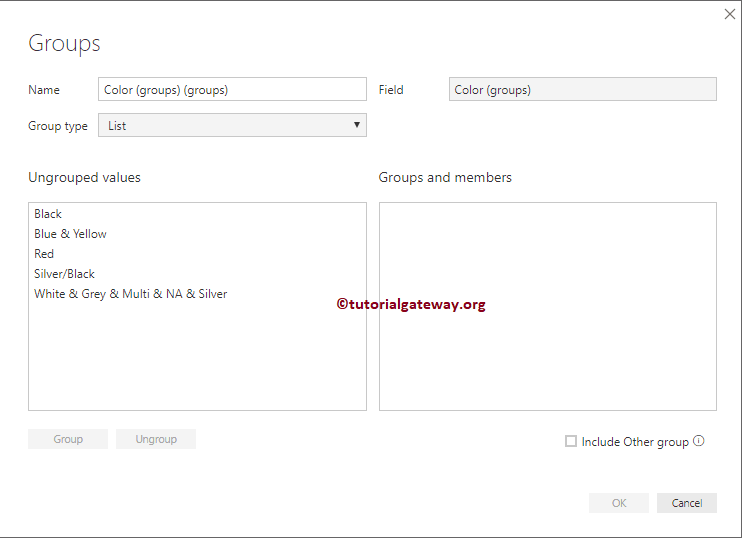Click inside the Groups and members list box
The height and width of the screenshot is (538, 742).
coord(548,307)
